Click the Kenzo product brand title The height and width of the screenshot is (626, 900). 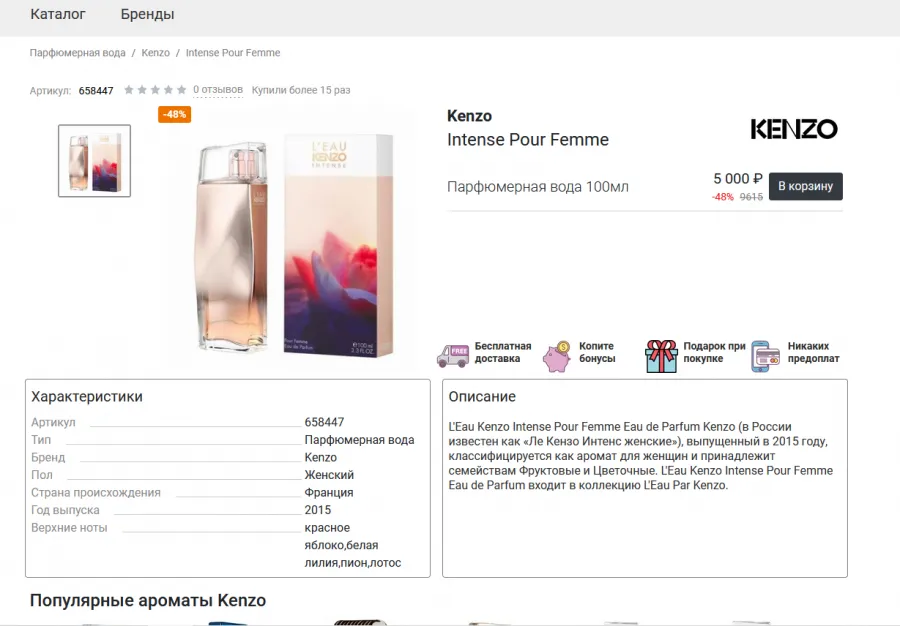point(470,116)
